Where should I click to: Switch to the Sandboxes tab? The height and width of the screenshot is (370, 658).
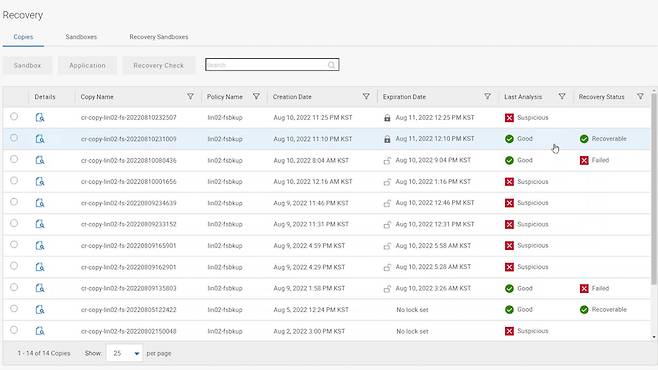tap(81, 37)
